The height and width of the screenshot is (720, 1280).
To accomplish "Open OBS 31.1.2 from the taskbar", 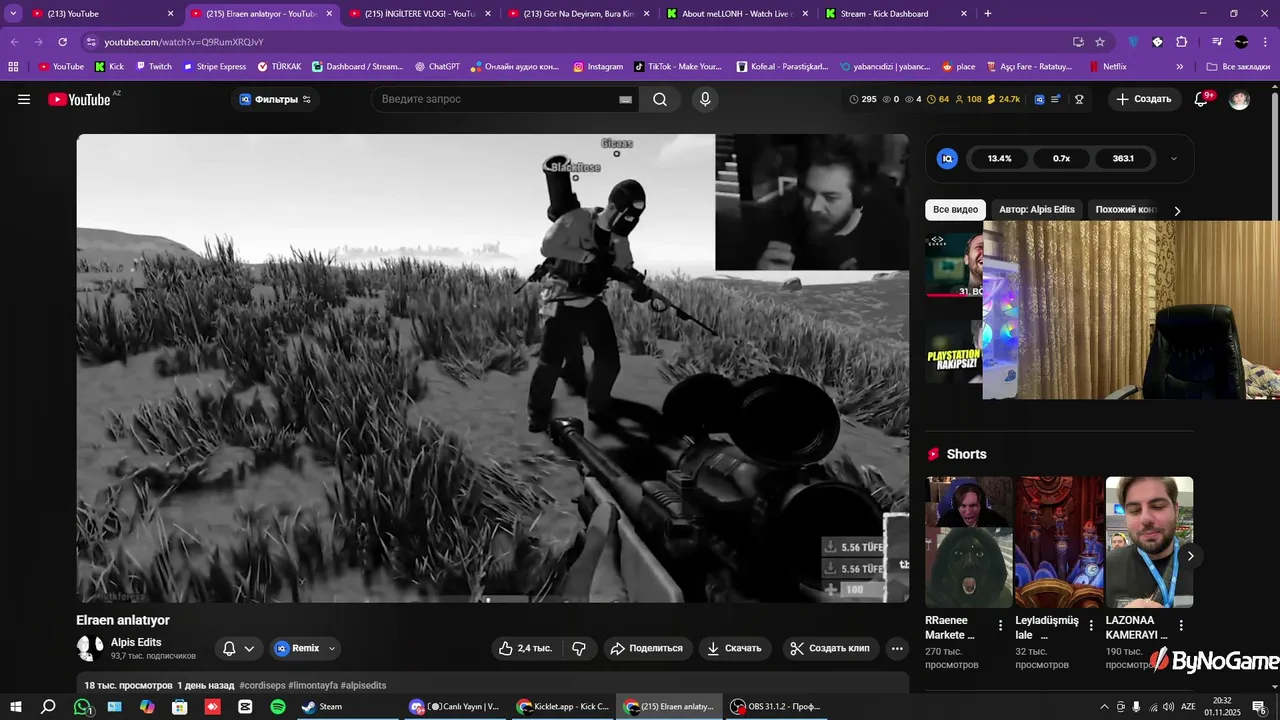I will coord(776,706).
